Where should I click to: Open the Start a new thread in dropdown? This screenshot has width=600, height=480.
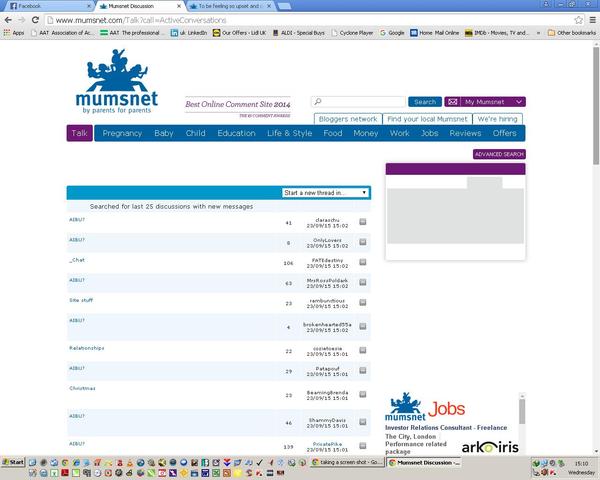click(x=326, y=193)
